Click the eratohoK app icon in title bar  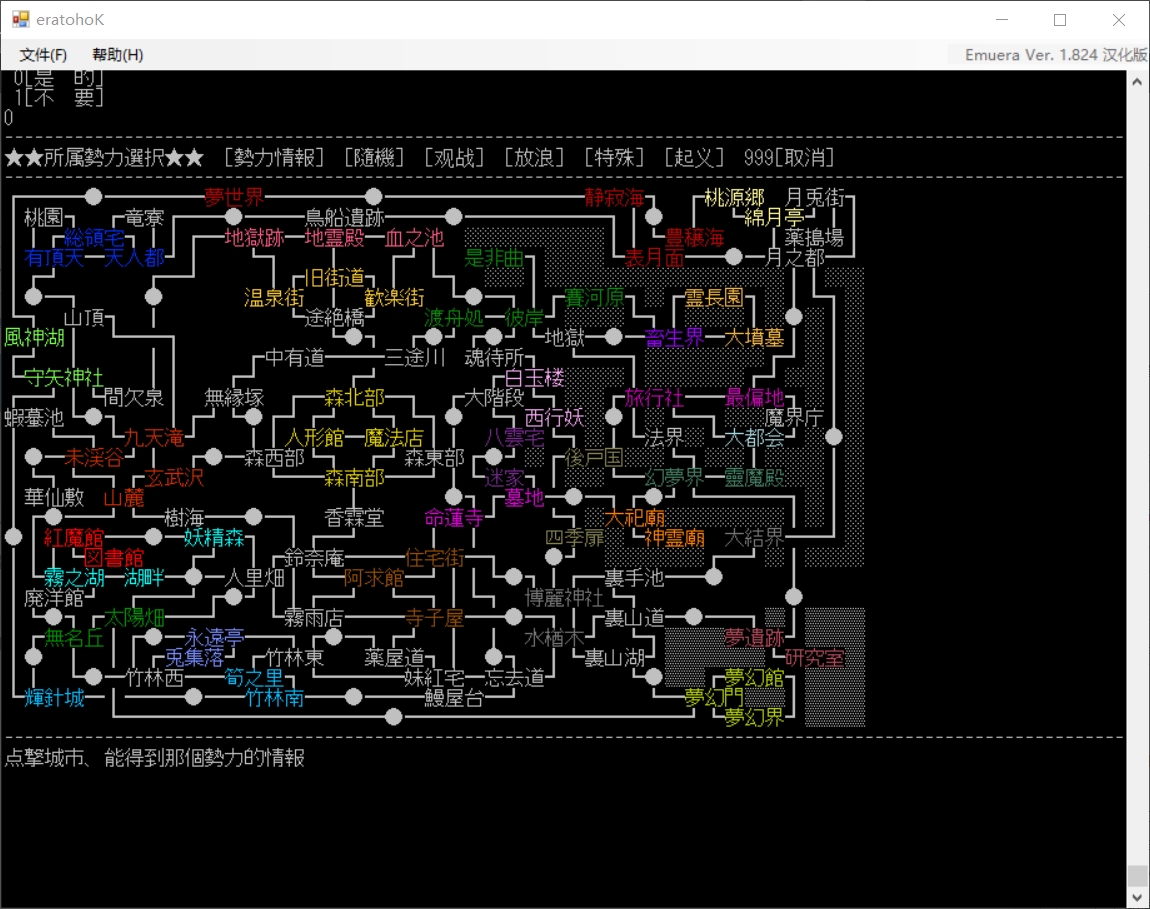click(x=20, y=20)
